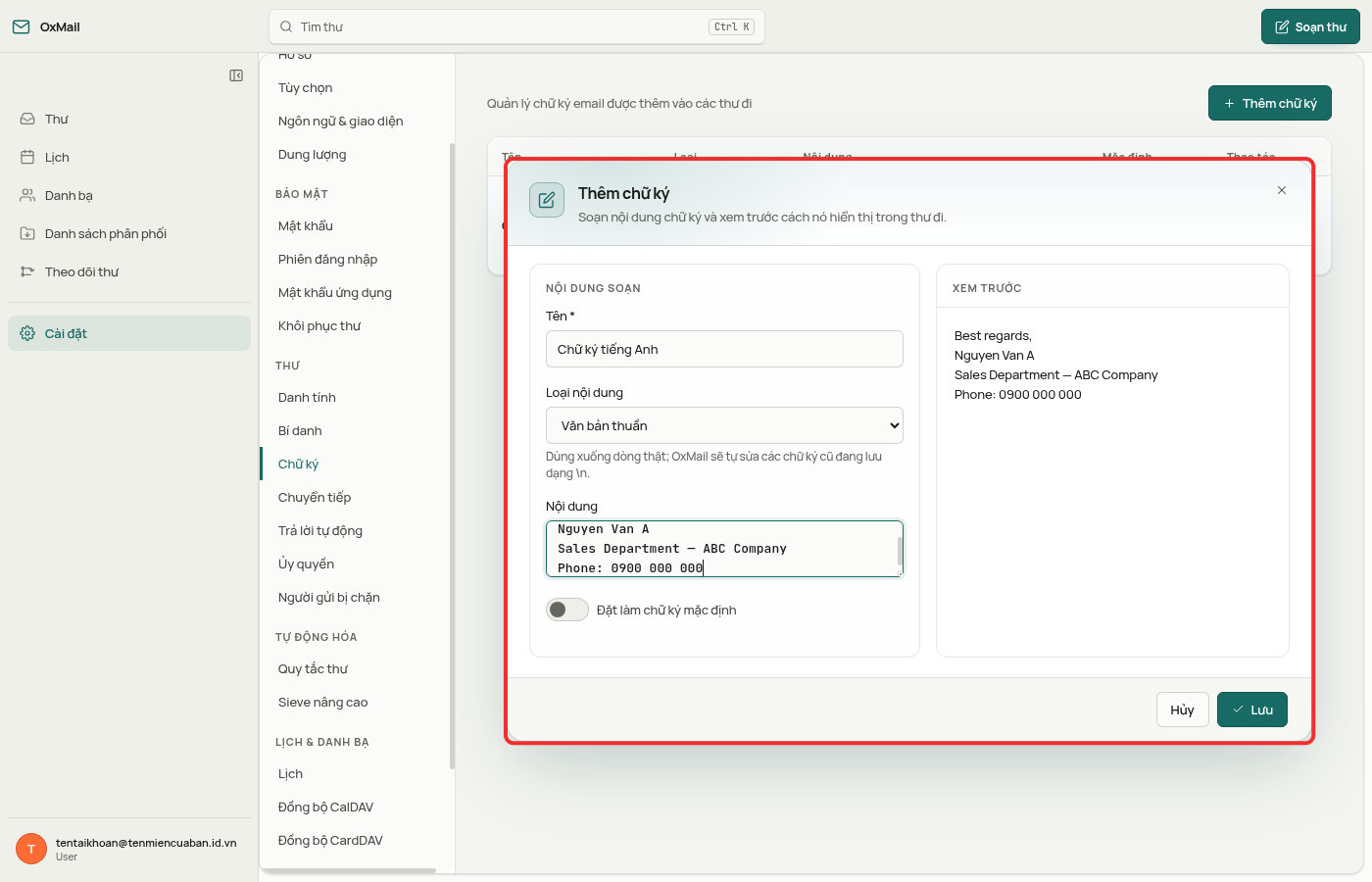Screen dimensions: 1372x882
Task: Toggle Đặt làm chữ ký mặc định
Action: pos(566,610)
